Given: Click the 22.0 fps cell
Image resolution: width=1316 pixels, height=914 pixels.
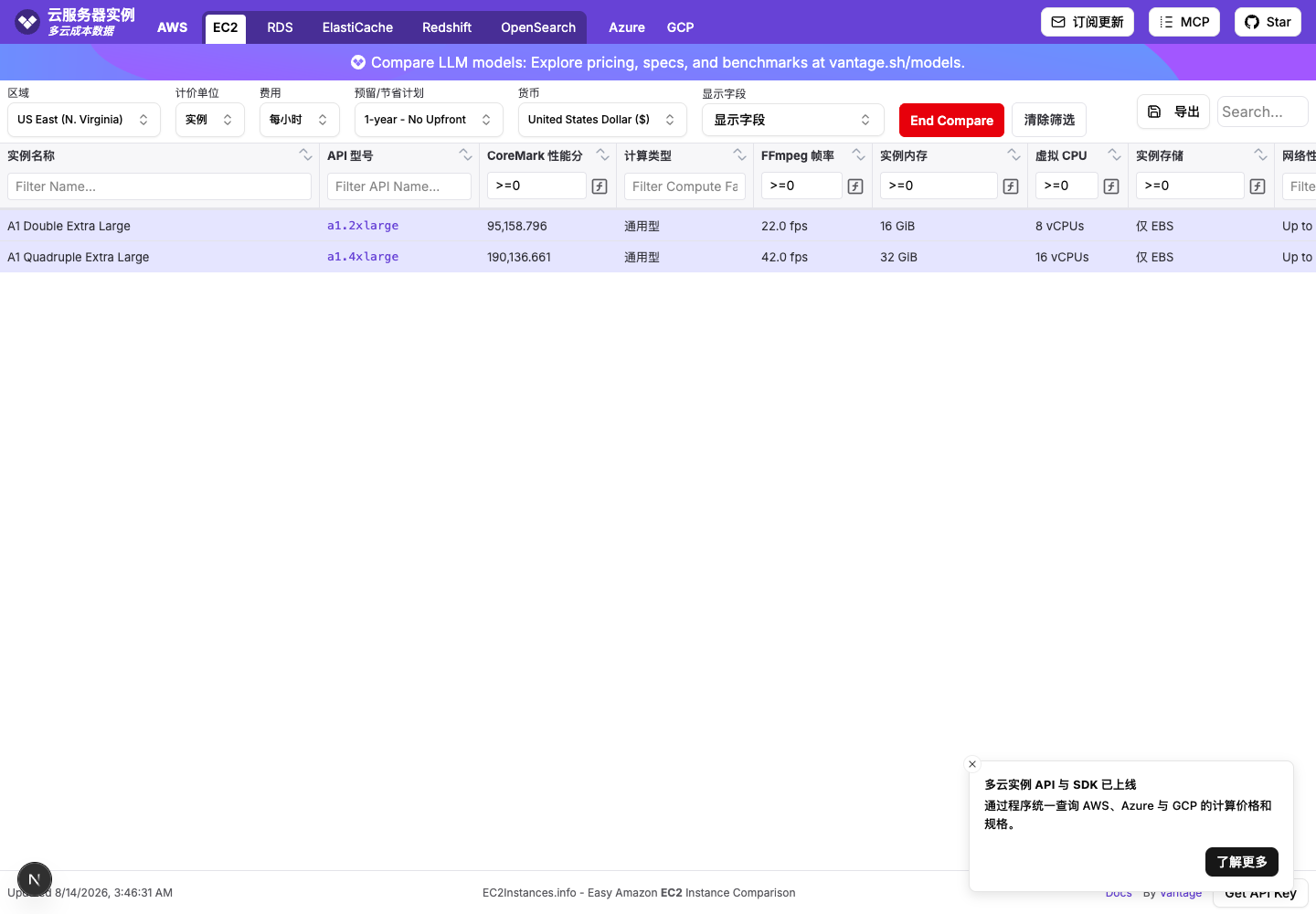Looking at the screenshot, I should point(785,226).
